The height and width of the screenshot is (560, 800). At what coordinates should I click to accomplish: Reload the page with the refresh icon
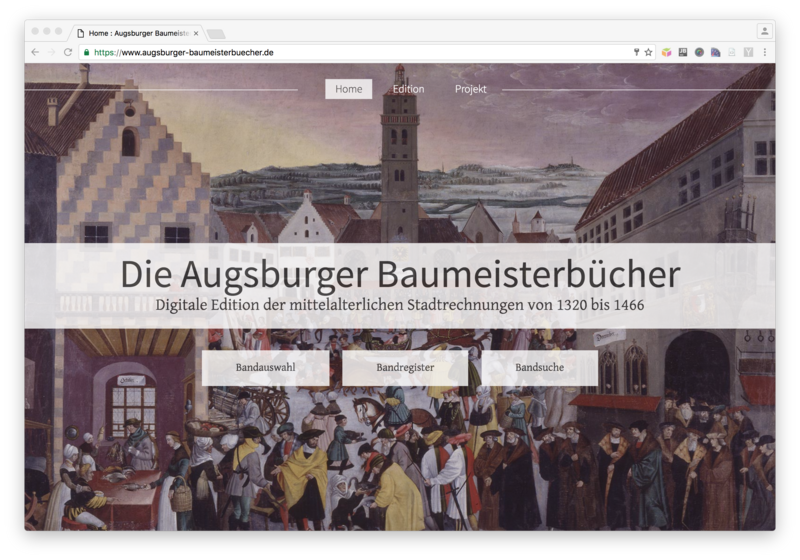coord(68,52)
